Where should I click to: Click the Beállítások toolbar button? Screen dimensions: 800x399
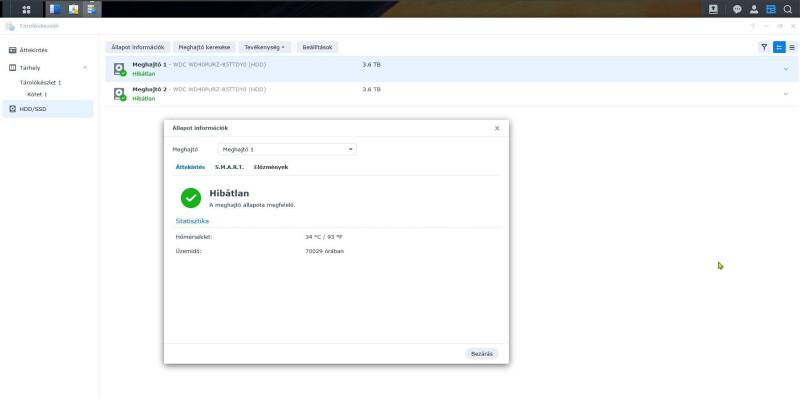(x=317, y=47)
